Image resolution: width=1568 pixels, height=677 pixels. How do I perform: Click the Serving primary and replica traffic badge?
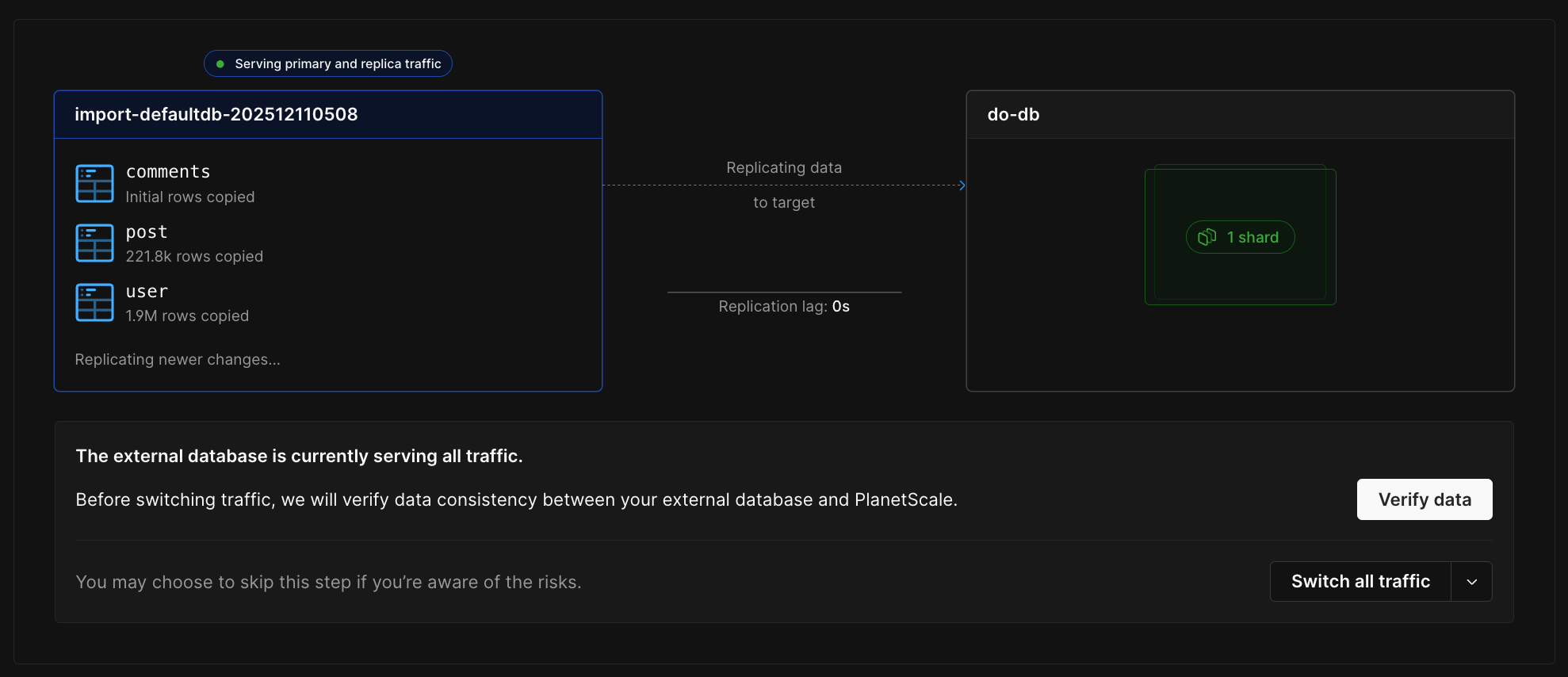point(328,63)
